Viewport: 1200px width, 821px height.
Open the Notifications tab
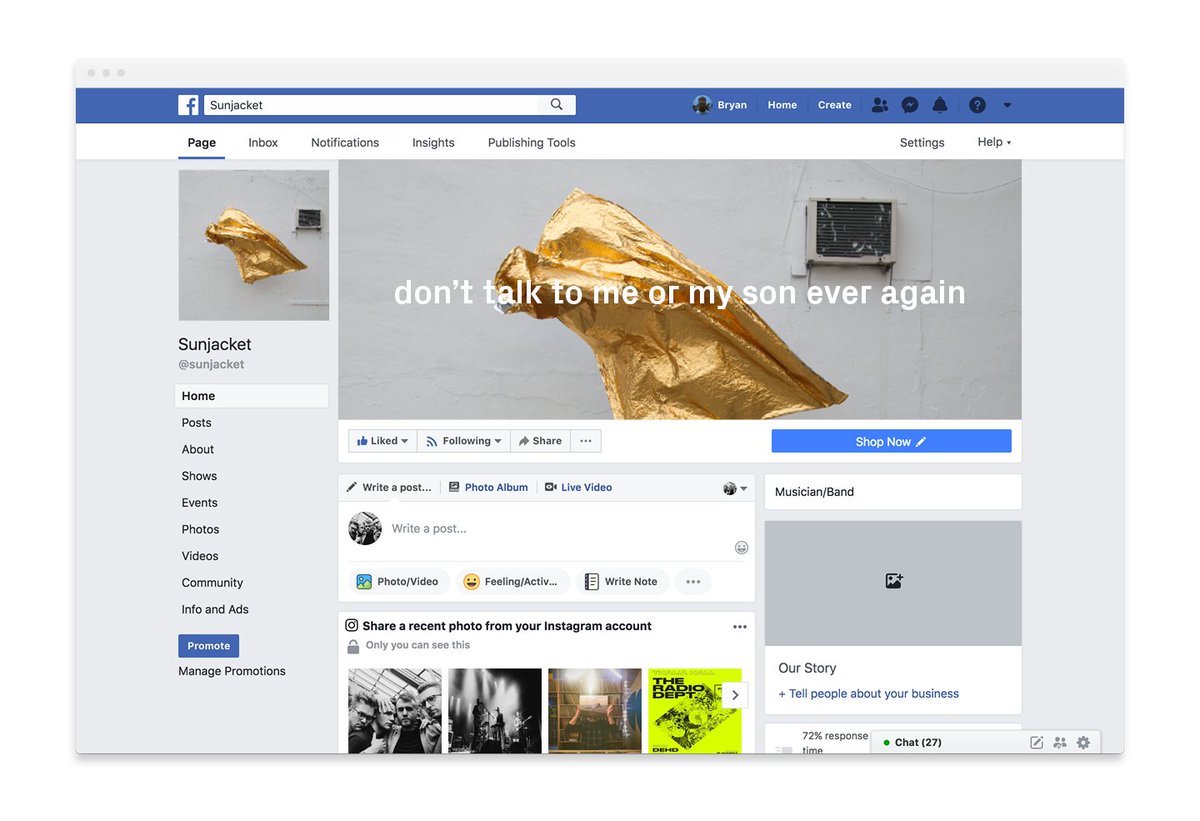pyautogui.click(x=345, y=142)
